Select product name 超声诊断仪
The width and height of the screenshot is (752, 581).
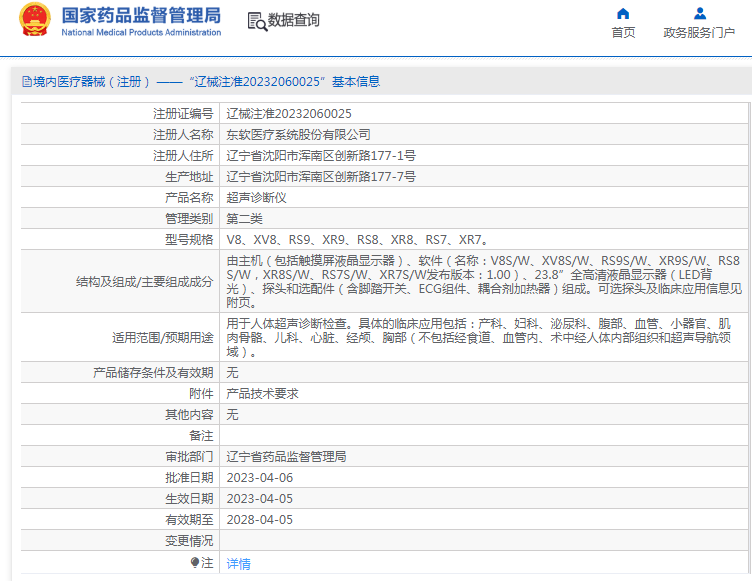pos(256,198)
